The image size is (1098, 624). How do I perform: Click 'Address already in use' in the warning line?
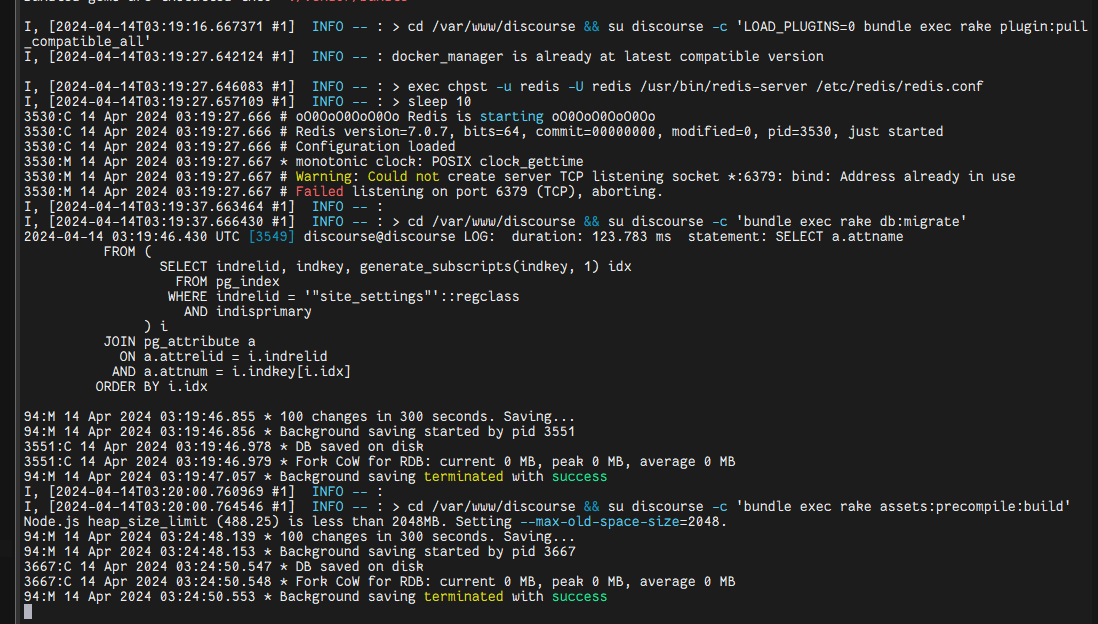tap(927, 177)
